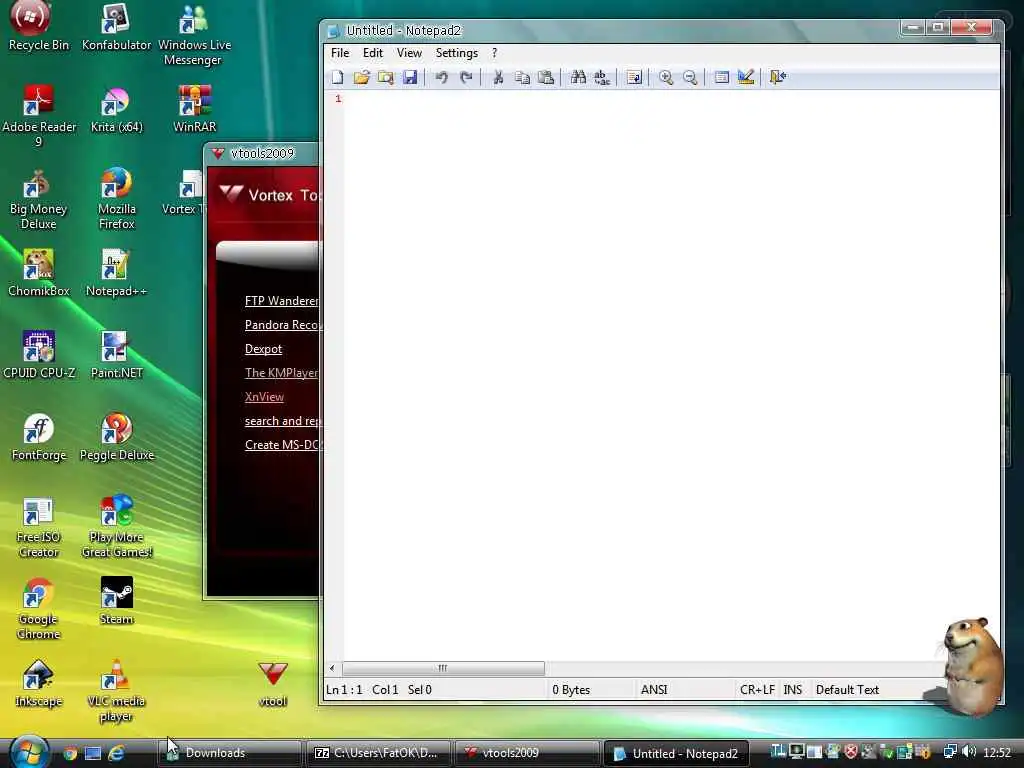
Task: Click the Dexpot link in vtools2009
Action: click(x=263, y=349)
